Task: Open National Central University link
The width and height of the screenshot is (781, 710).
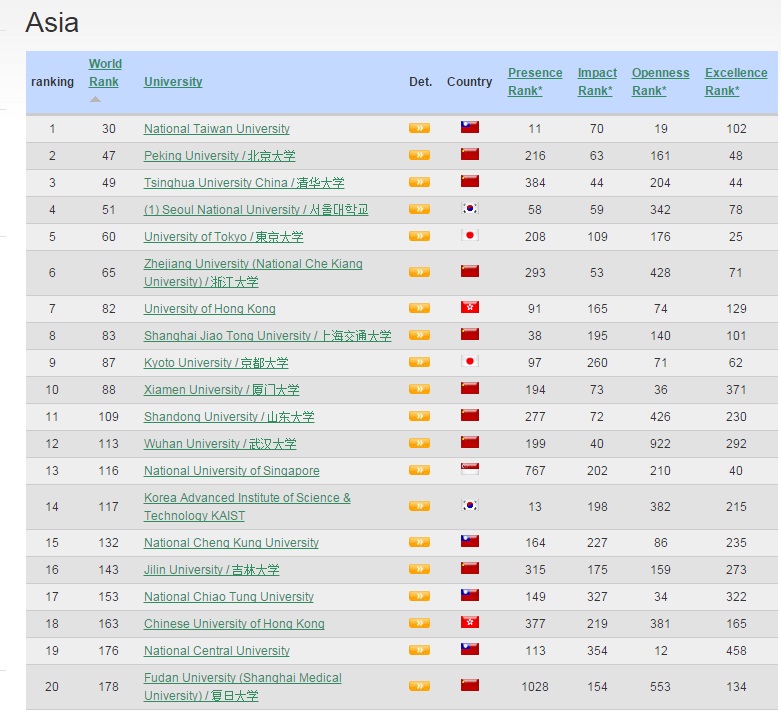Action: pyautogui.click(x=217, y=650)
